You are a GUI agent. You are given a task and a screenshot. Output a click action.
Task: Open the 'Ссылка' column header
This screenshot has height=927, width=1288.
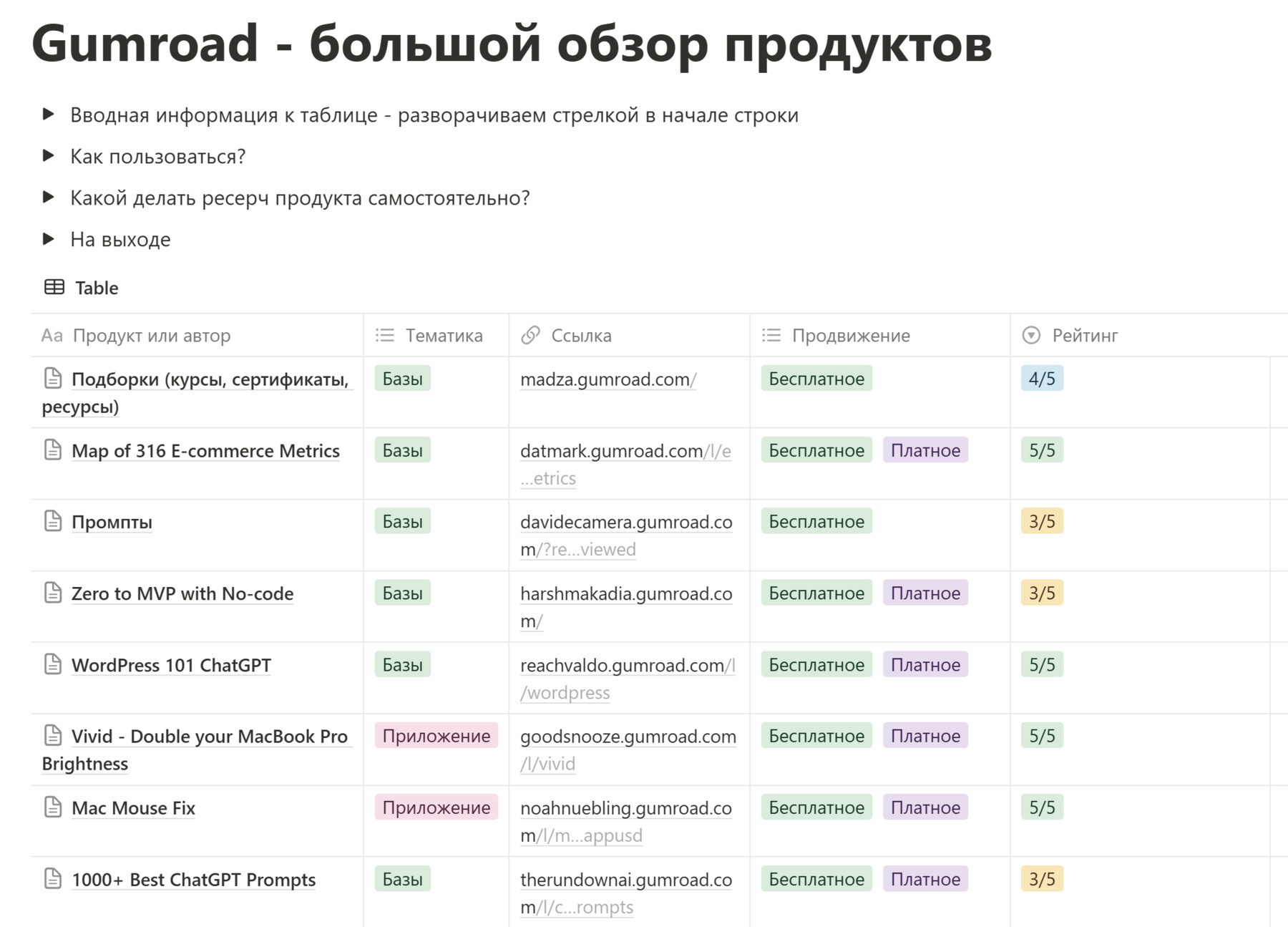[x=630, y=335]
